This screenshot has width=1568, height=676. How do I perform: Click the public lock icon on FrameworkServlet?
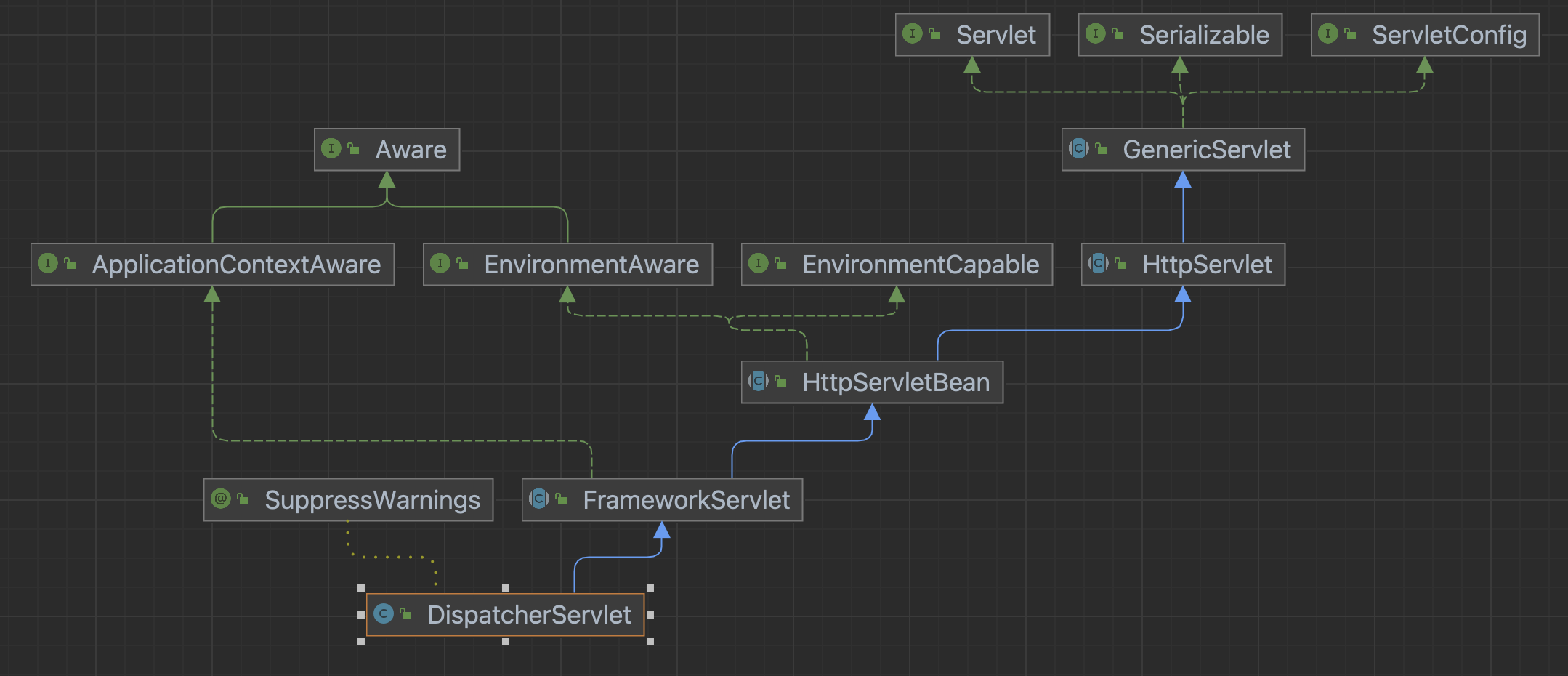[x=561, y=499]
